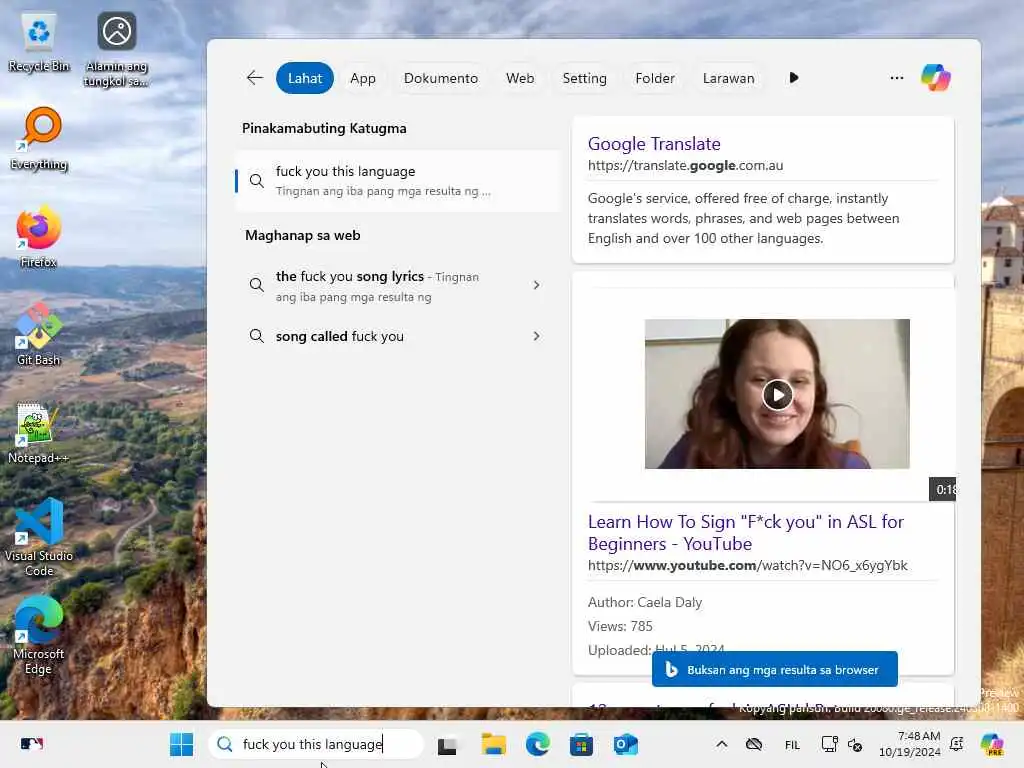Show hidden system tray icons
Image resolution: width=1024 pixels, height=768 pixels.
[722, 744]
